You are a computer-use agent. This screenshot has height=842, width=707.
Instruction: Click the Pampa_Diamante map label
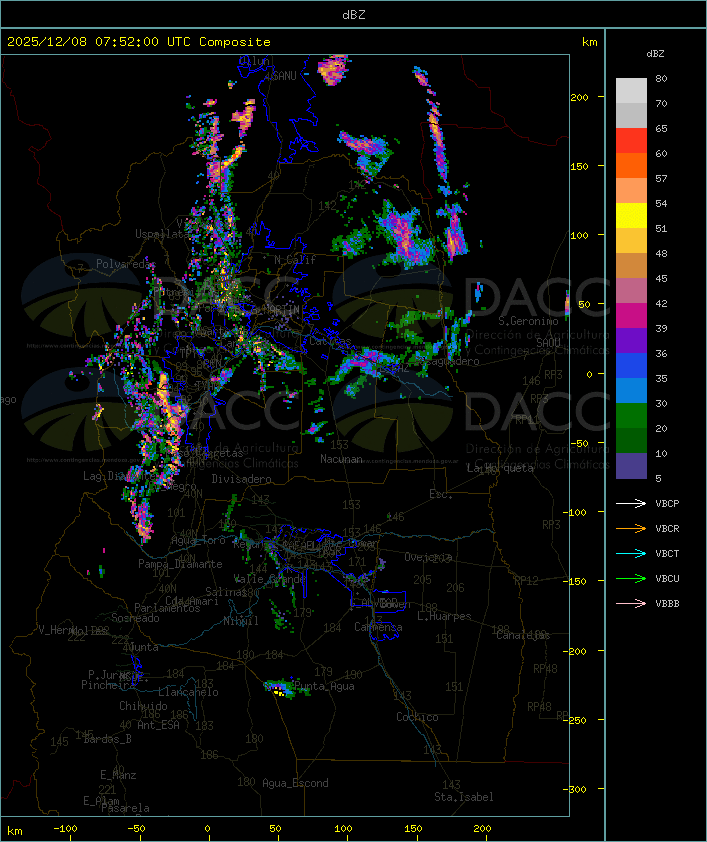pyautogui.click(x=180, y=564)
